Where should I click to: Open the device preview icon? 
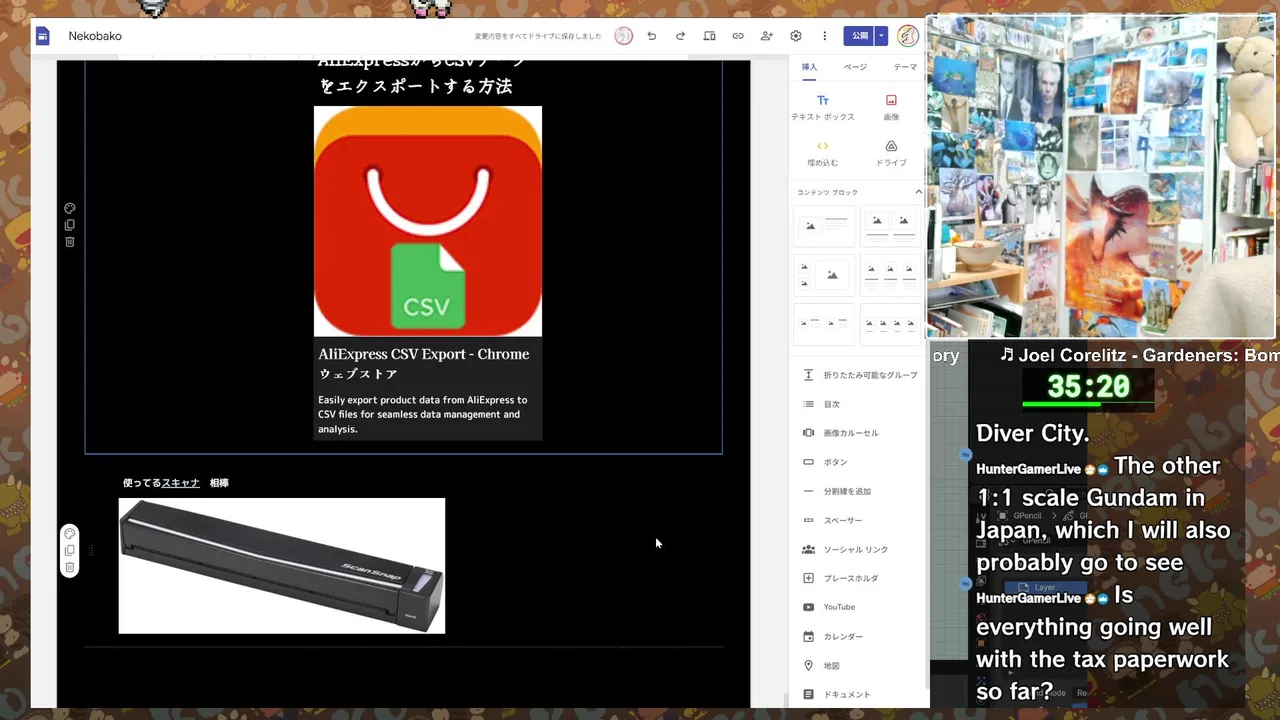(x=709, y=36)
